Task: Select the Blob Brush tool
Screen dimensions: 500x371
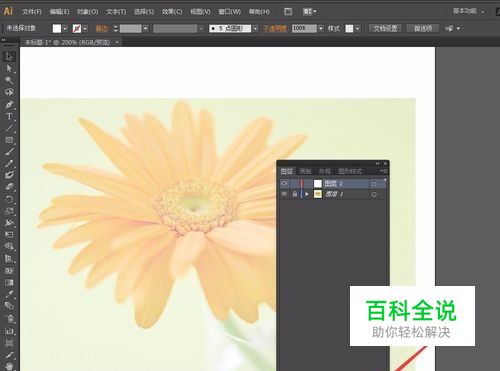Action: [x=9, y=175]
